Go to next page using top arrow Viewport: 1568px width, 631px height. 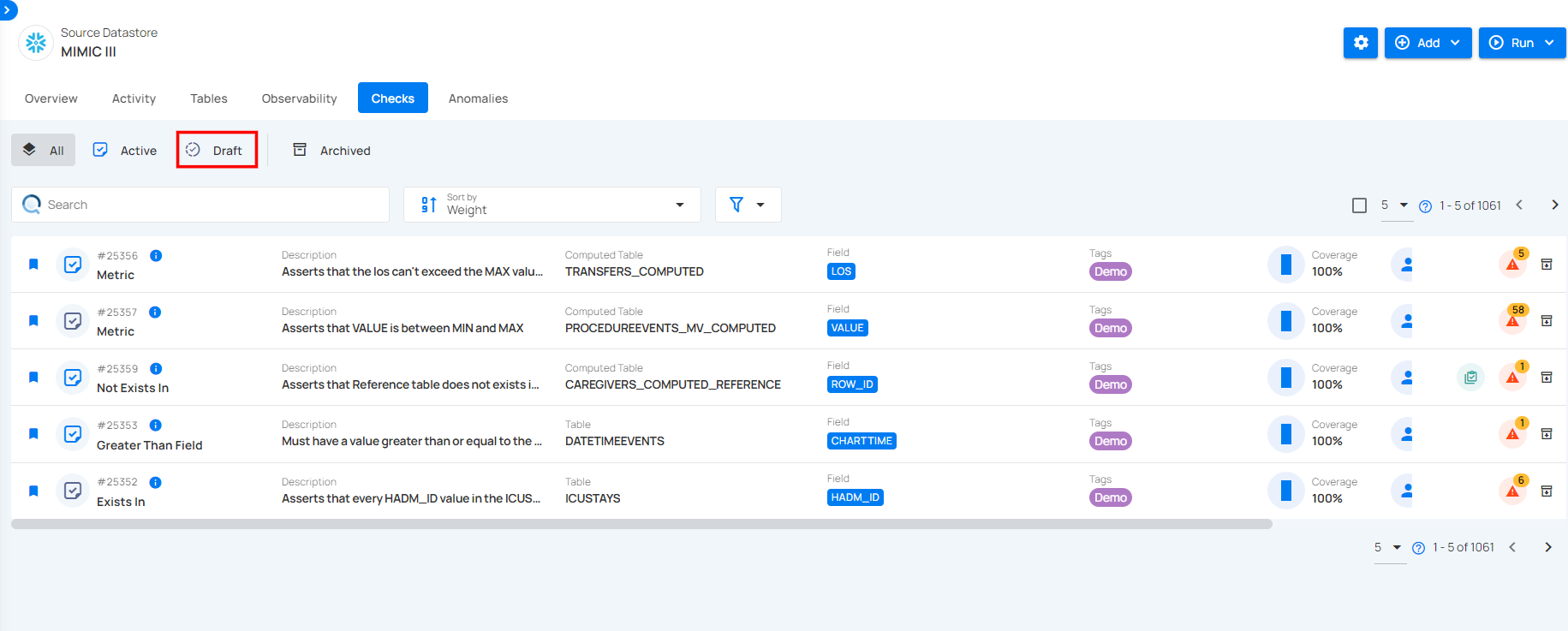1555,205
